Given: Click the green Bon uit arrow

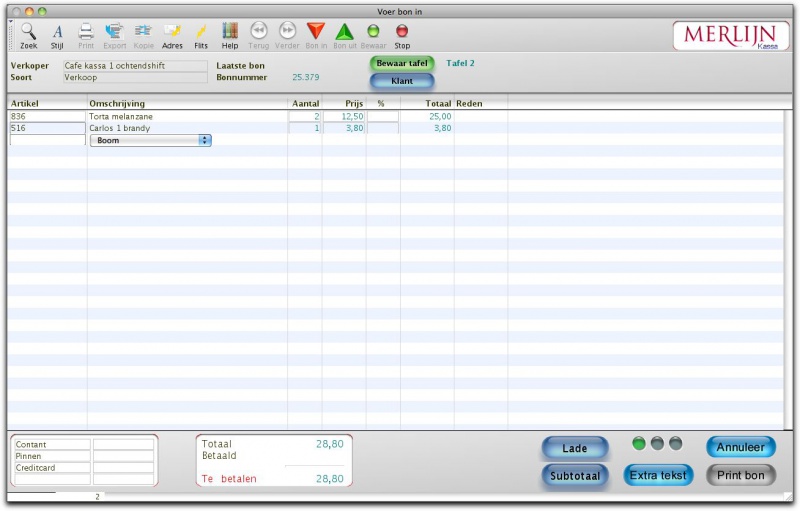Looking at the screenshot, I should (x=345, y=32).
